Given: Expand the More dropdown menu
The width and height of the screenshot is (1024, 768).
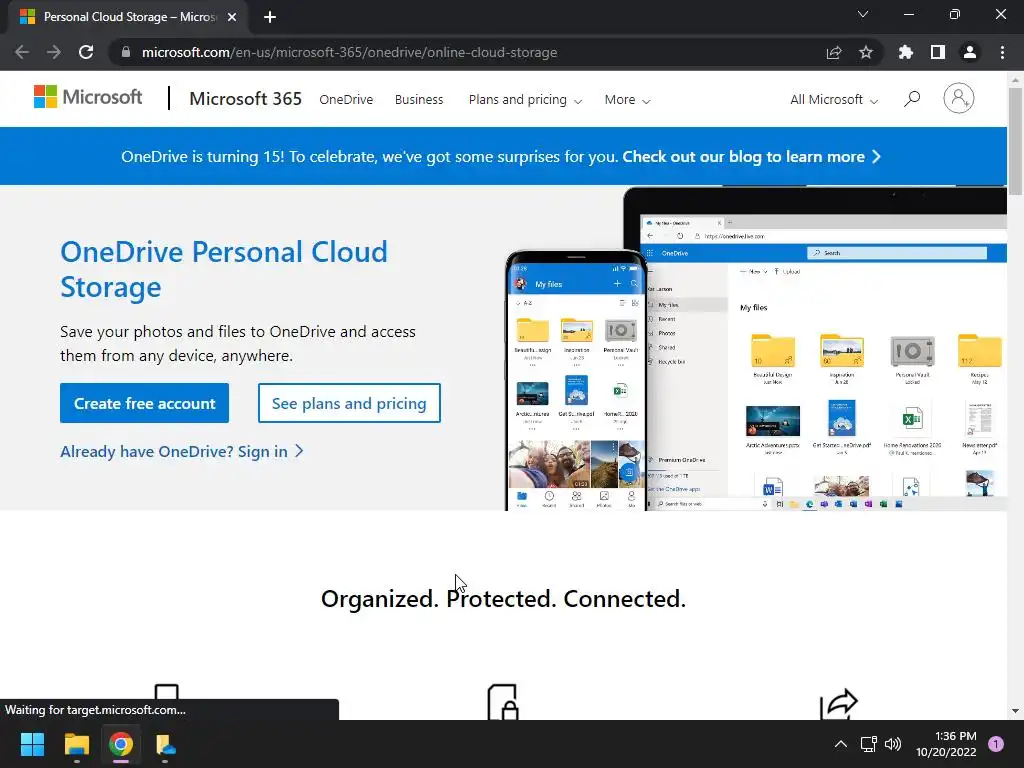Looking at the screenshot, I should 627,100.
